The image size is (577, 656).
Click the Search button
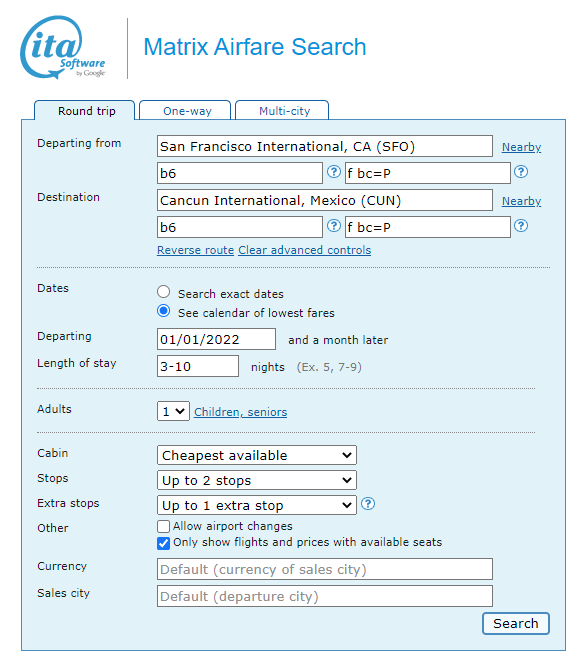pyautogui.click(x=515, y=623)
